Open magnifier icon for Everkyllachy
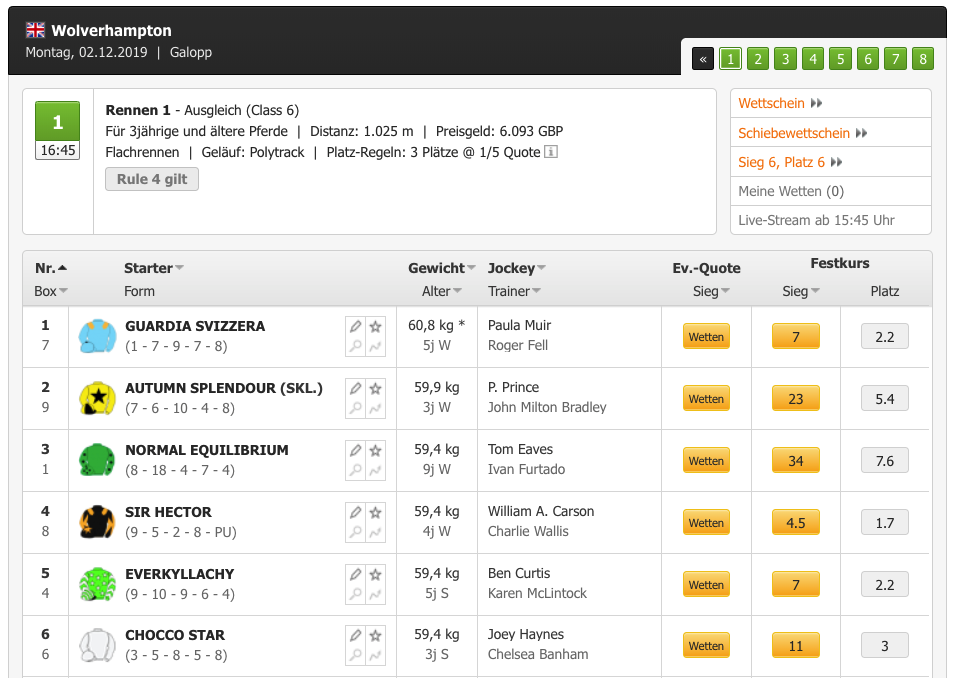 coord(355,594)
